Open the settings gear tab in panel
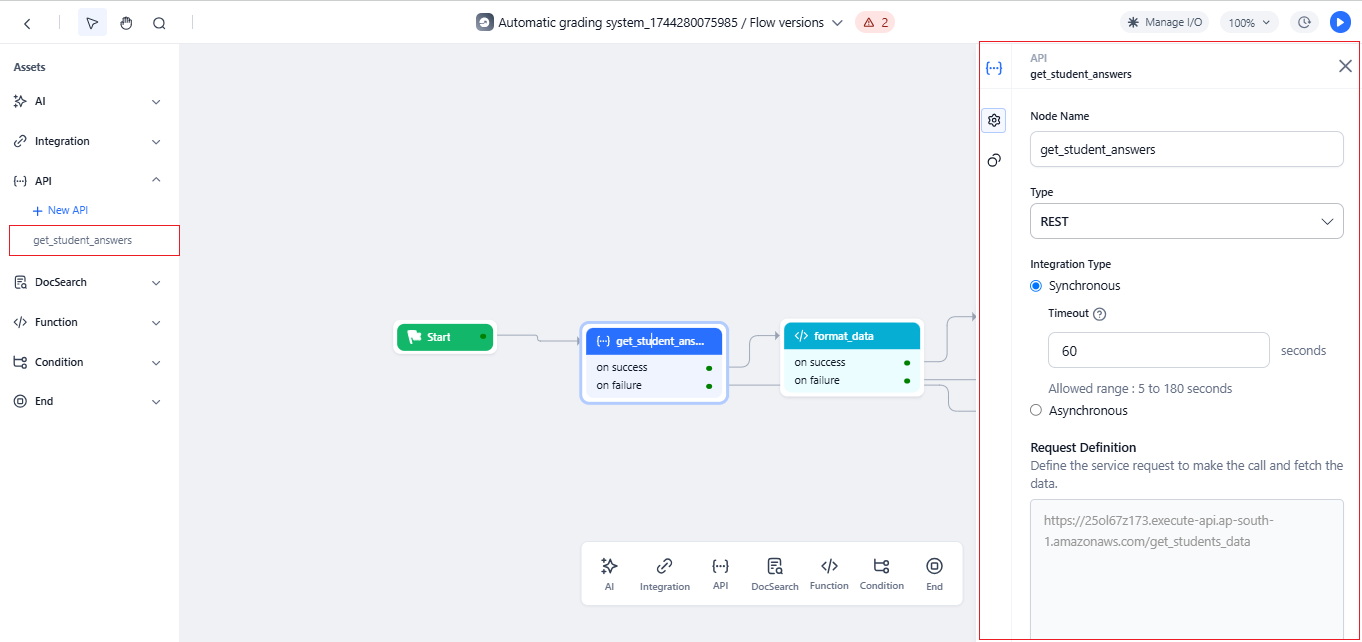Image resolution: width=1362 pixels, height=642 pixels. pos(994,120)
